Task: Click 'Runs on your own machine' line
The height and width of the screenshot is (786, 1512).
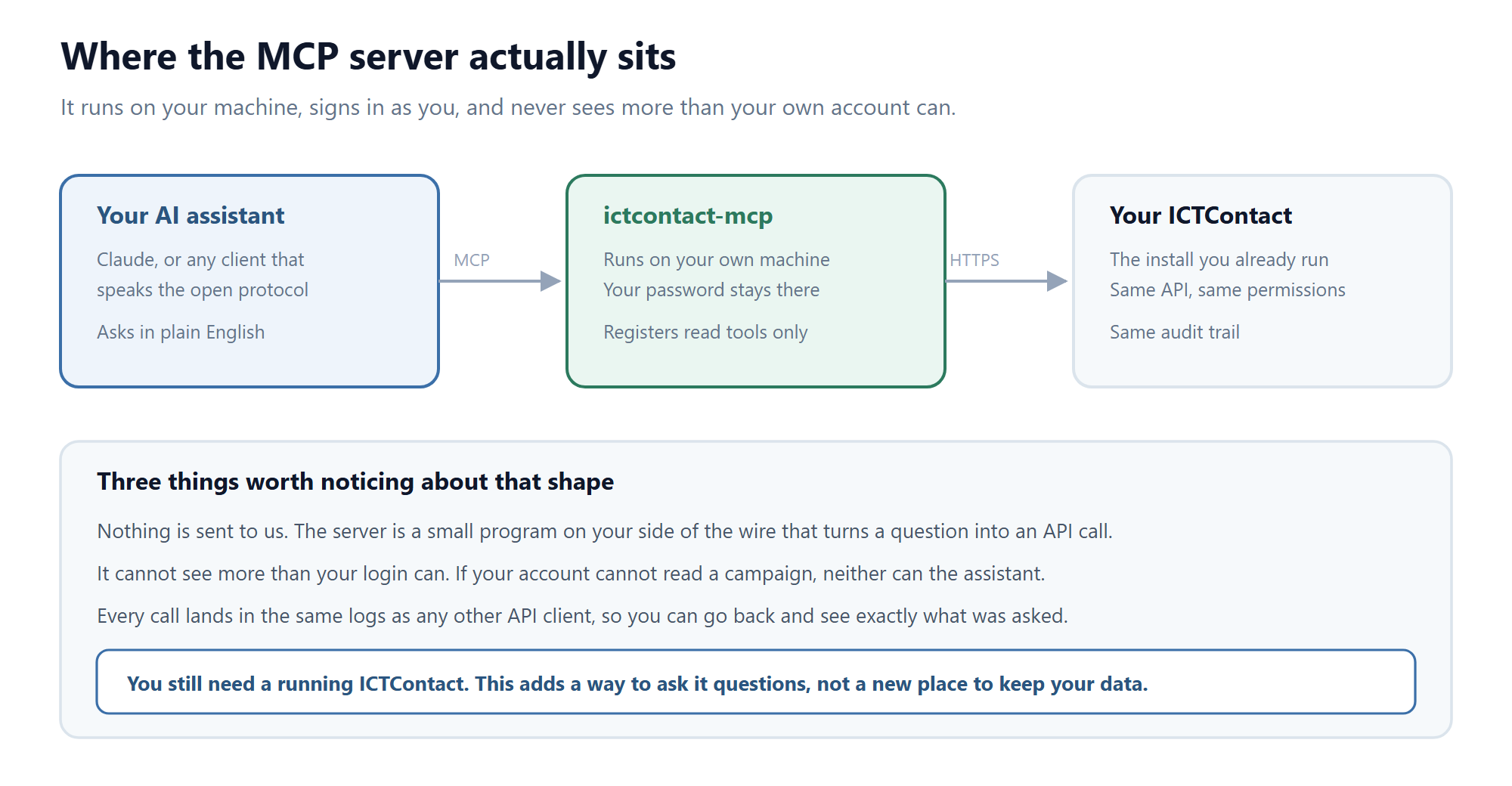Action: pyautogui.click(x=717, y=259)
